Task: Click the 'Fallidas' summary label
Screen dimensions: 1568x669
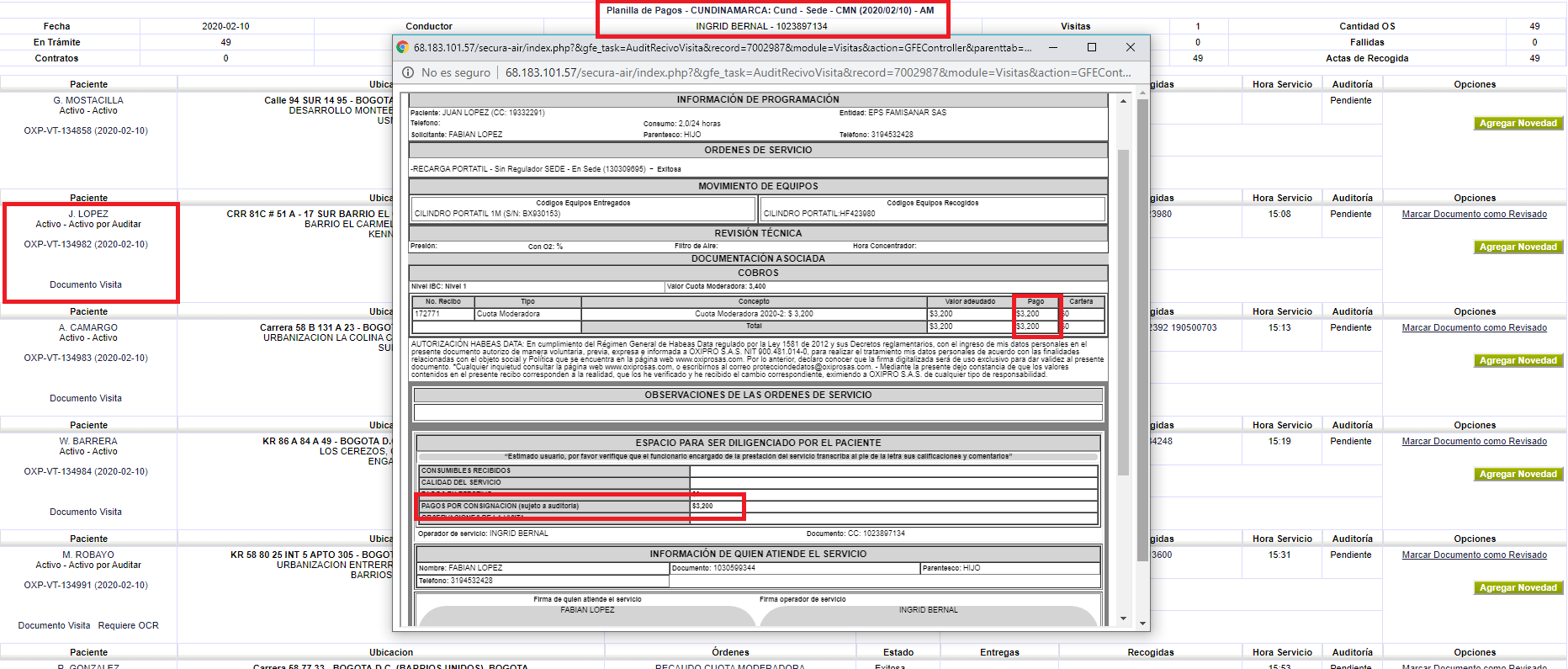Action: click(x=1367, y=43)
